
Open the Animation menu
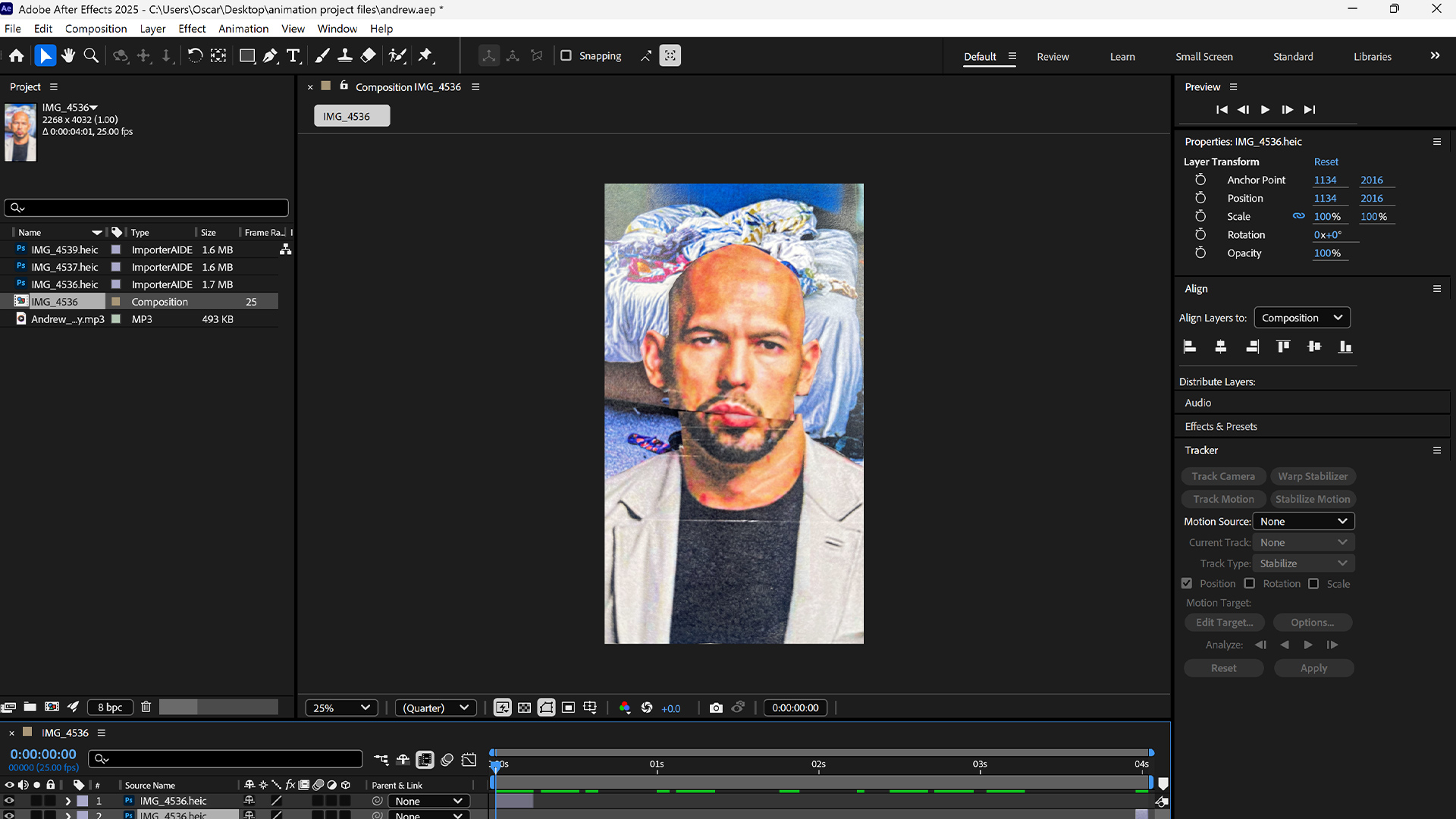(x=243, y=29)
